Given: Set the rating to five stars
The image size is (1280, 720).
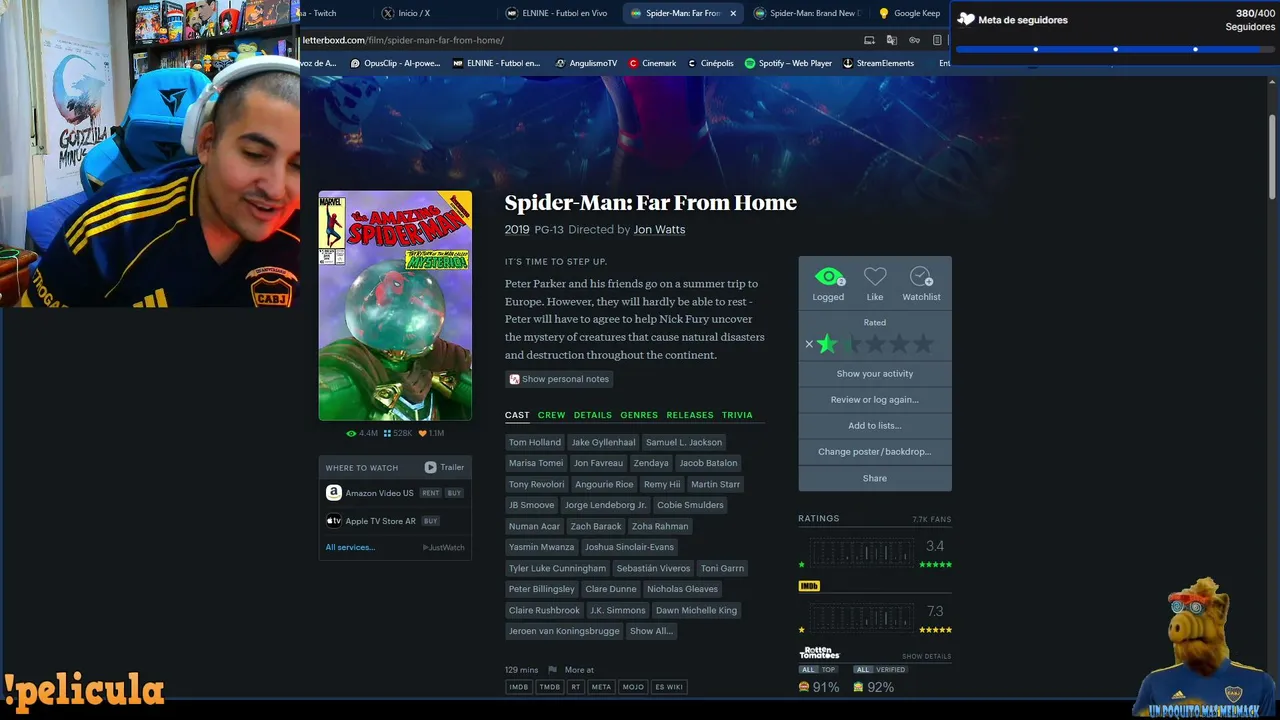Looking at the screenshot, I should tap(923, 344).
